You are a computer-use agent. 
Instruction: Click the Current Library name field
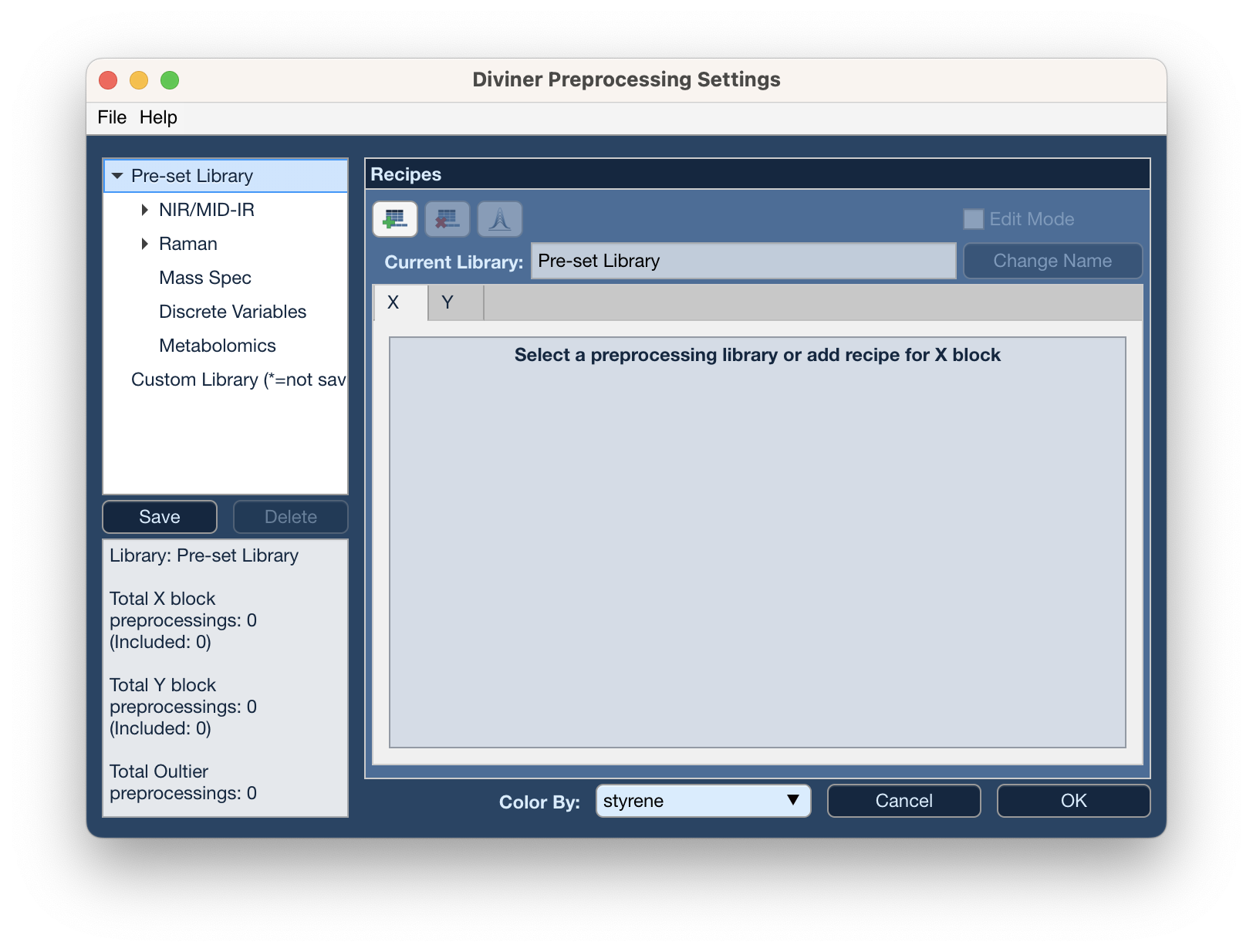(x=743, y=261)
